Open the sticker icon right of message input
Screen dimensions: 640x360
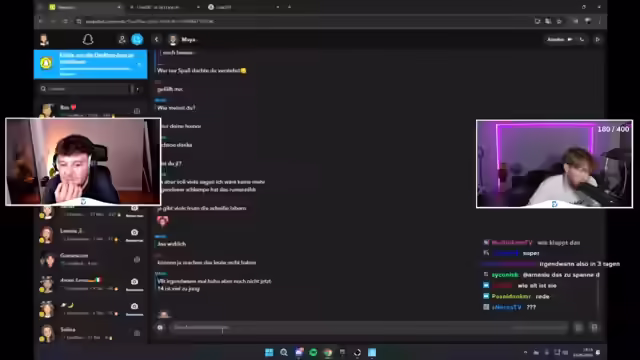tap(578, 327)
